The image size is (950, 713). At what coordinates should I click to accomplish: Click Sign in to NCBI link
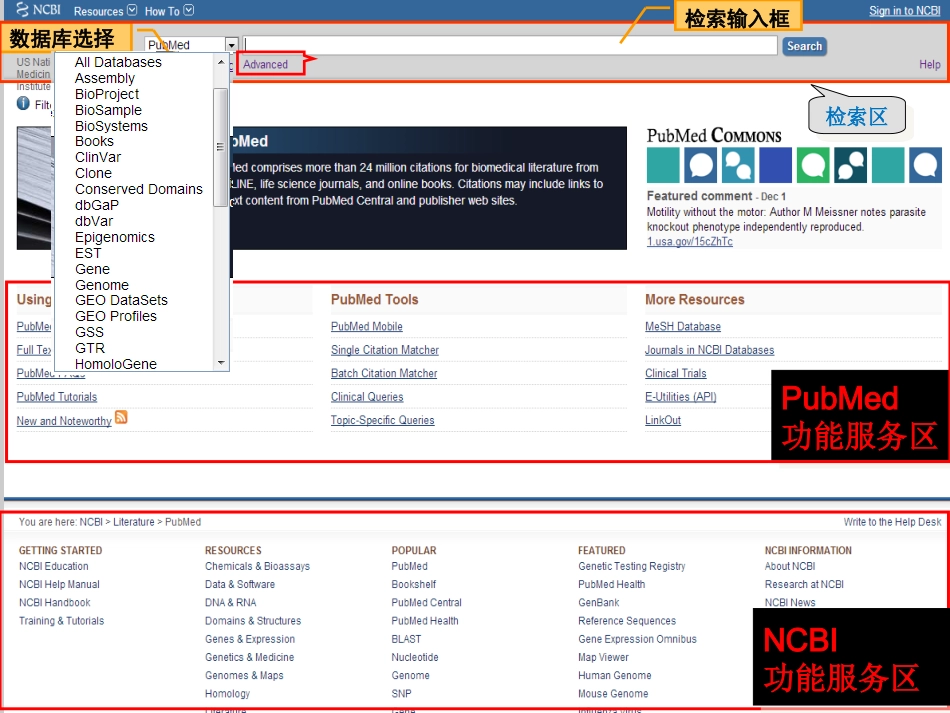point(905,11)
